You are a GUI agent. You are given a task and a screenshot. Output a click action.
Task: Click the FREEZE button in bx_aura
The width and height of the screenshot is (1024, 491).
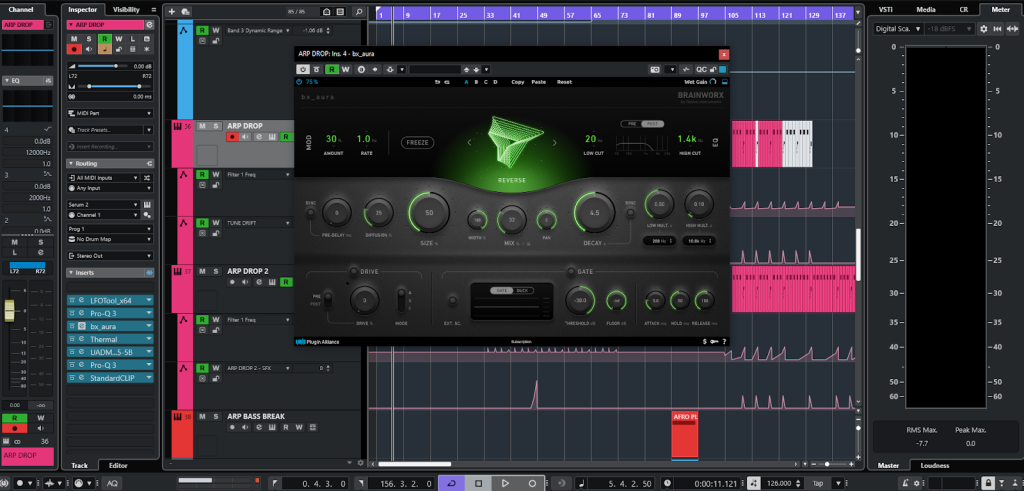point(419,143)
